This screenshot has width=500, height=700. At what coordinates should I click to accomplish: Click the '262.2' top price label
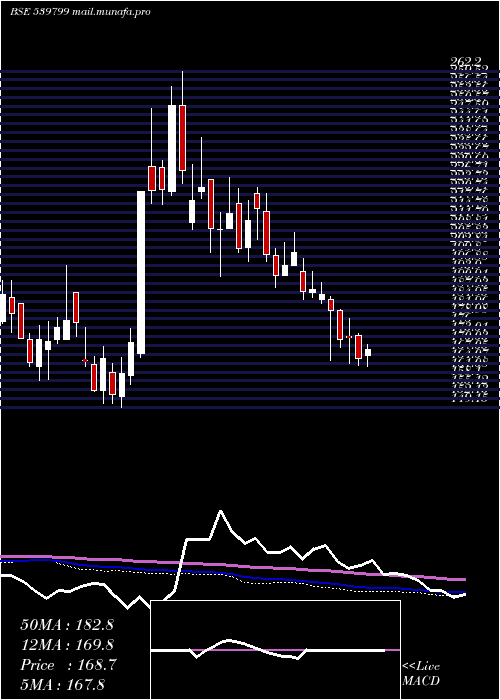click(x=466, y=61)
